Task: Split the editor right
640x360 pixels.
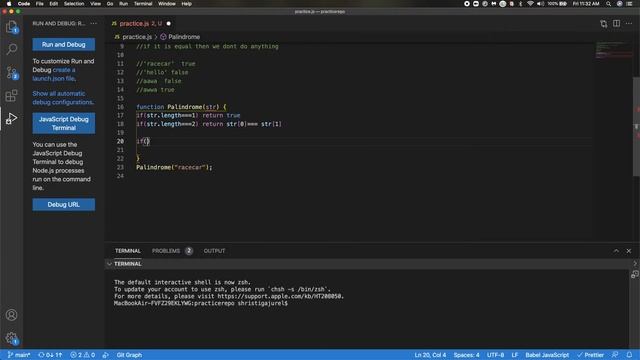Action: pyautogui.click(x=616, y=24)
